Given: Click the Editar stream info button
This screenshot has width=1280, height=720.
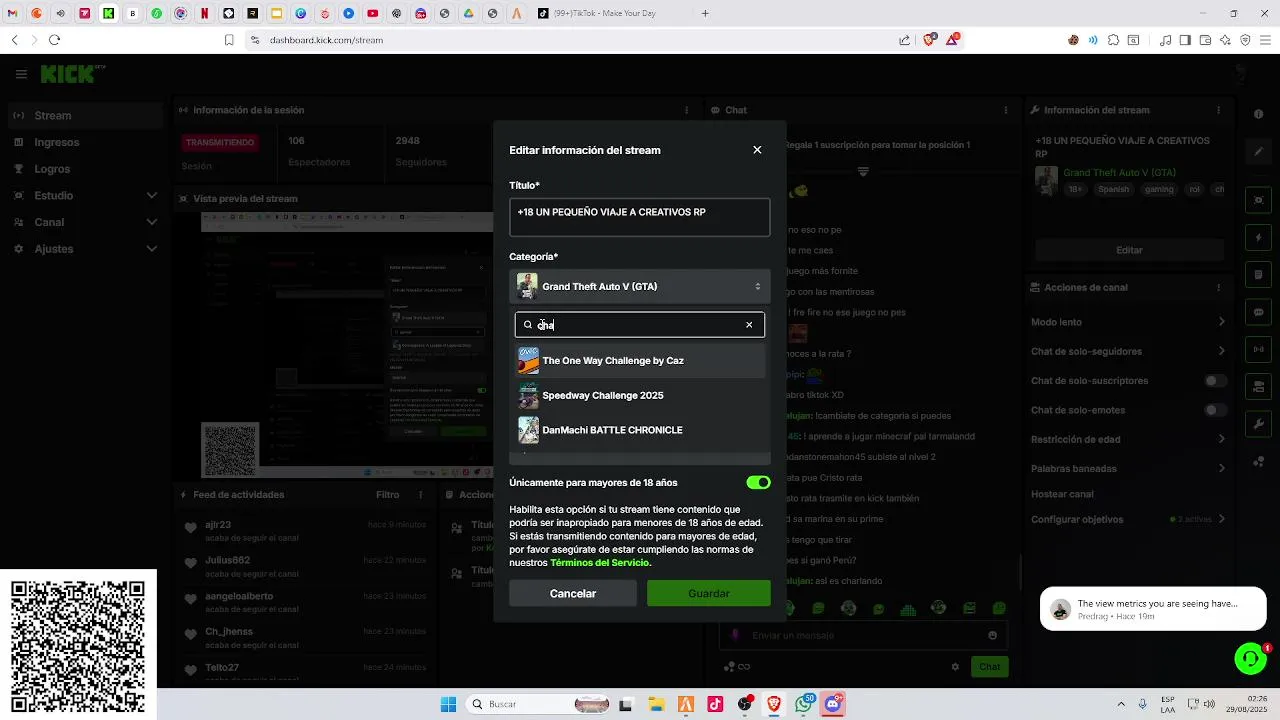Looking at the screenshot, I should [x=1129, y=250].
